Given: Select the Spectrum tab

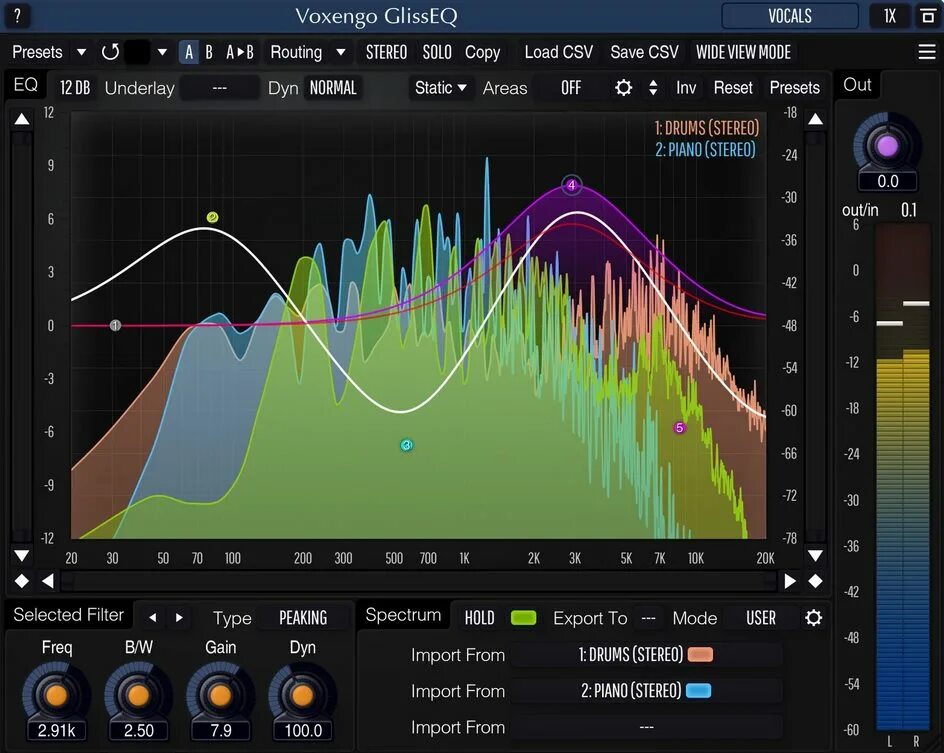Looking at the screenshot, I should pyautogui.click(x=403, y=615).
